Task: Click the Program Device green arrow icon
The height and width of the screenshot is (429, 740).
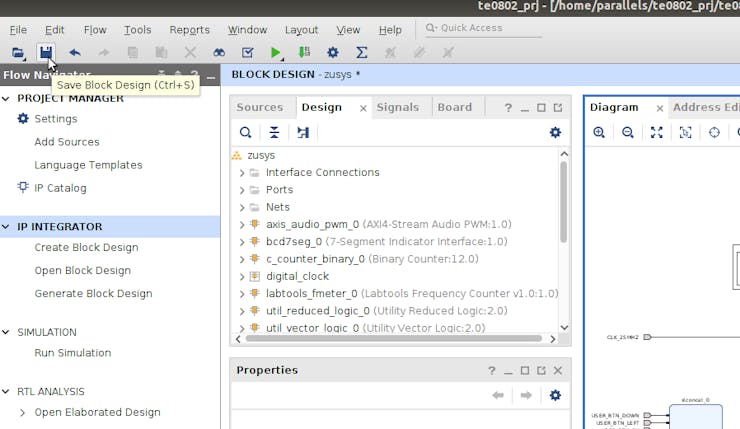Action: pyautogui.click(x=304, y=52)
